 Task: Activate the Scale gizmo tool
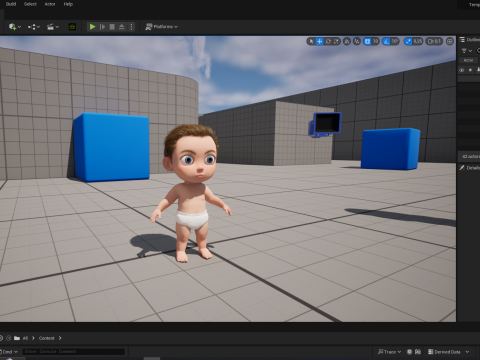(336, 41)
